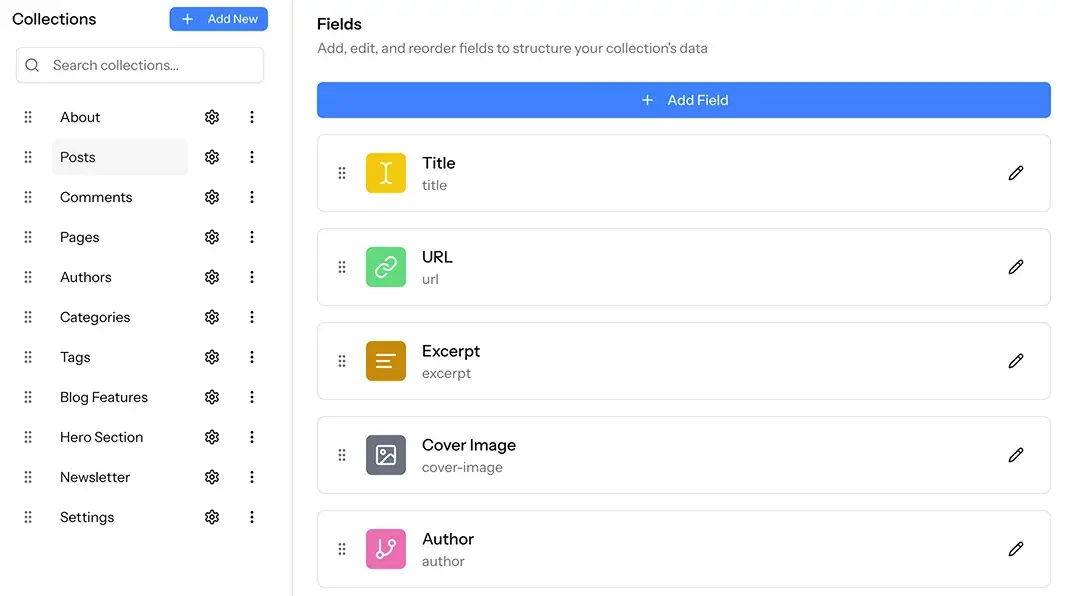Open the three-dot menu for Comments
The image size is (1069, 596).
tap(252, 197)
